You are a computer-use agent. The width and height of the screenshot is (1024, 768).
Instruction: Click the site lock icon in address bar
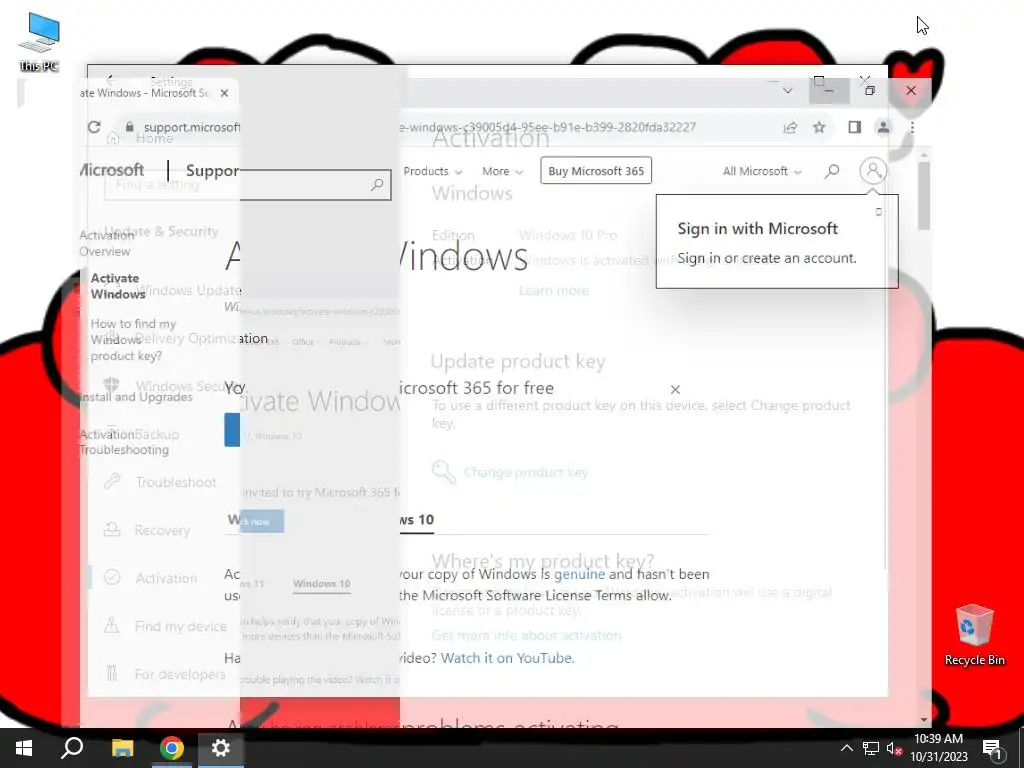coord(129,127)
